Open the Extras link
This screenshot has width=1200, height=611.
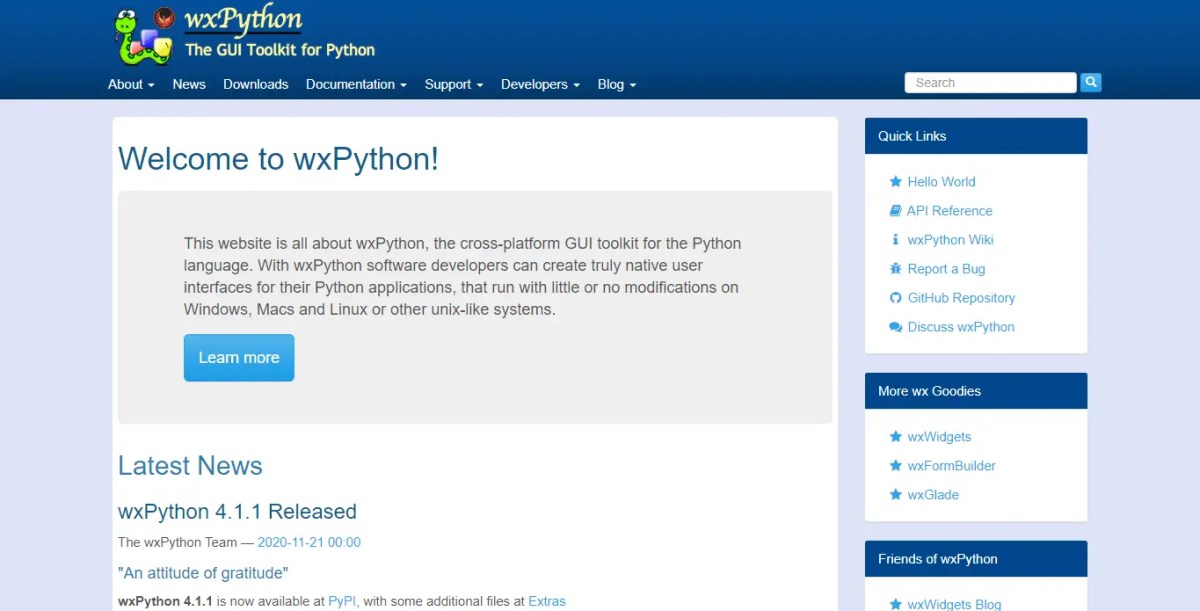coord(547,601)
